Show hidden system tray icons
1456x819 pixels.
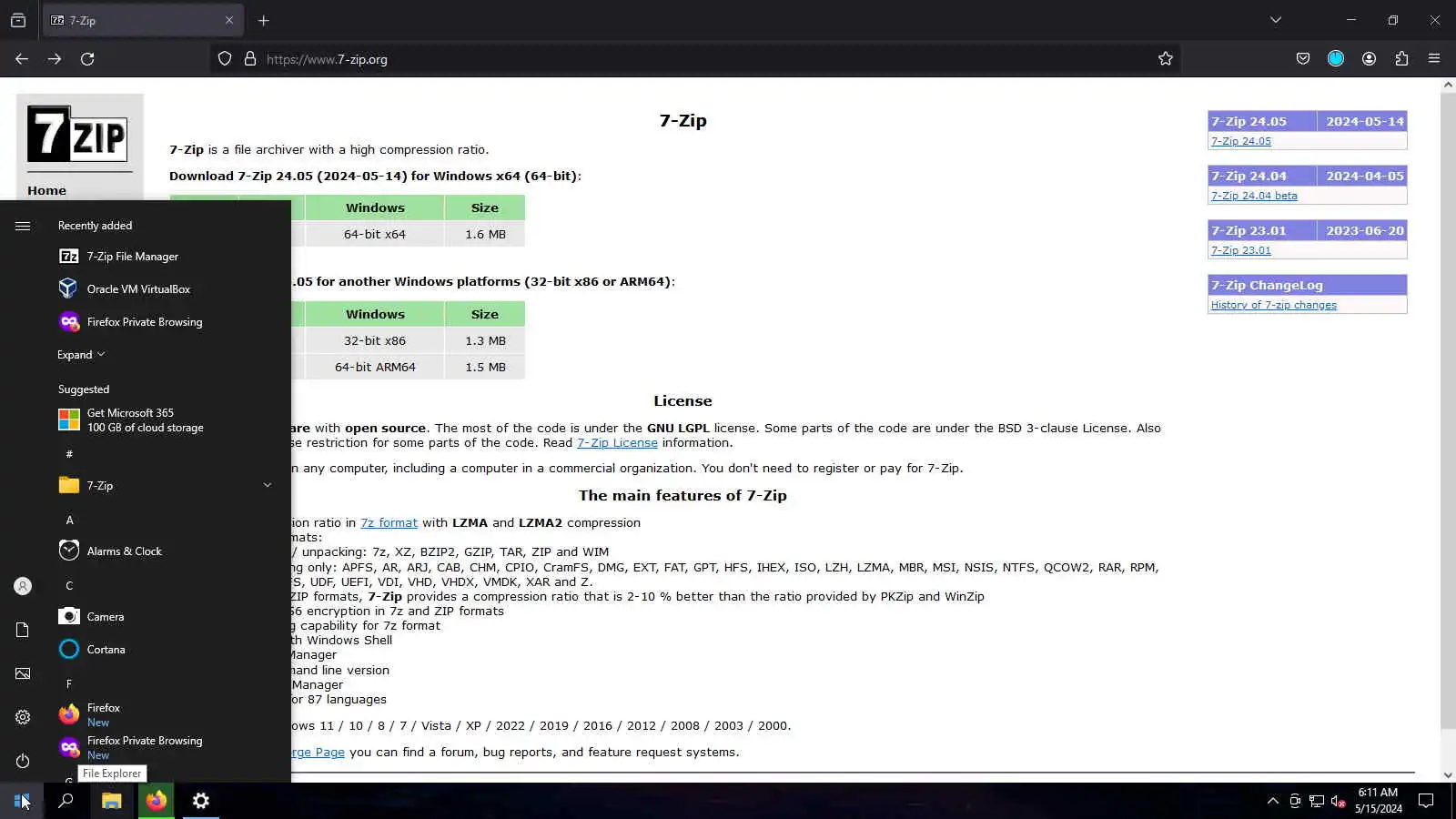click(x=1272, y=801)
